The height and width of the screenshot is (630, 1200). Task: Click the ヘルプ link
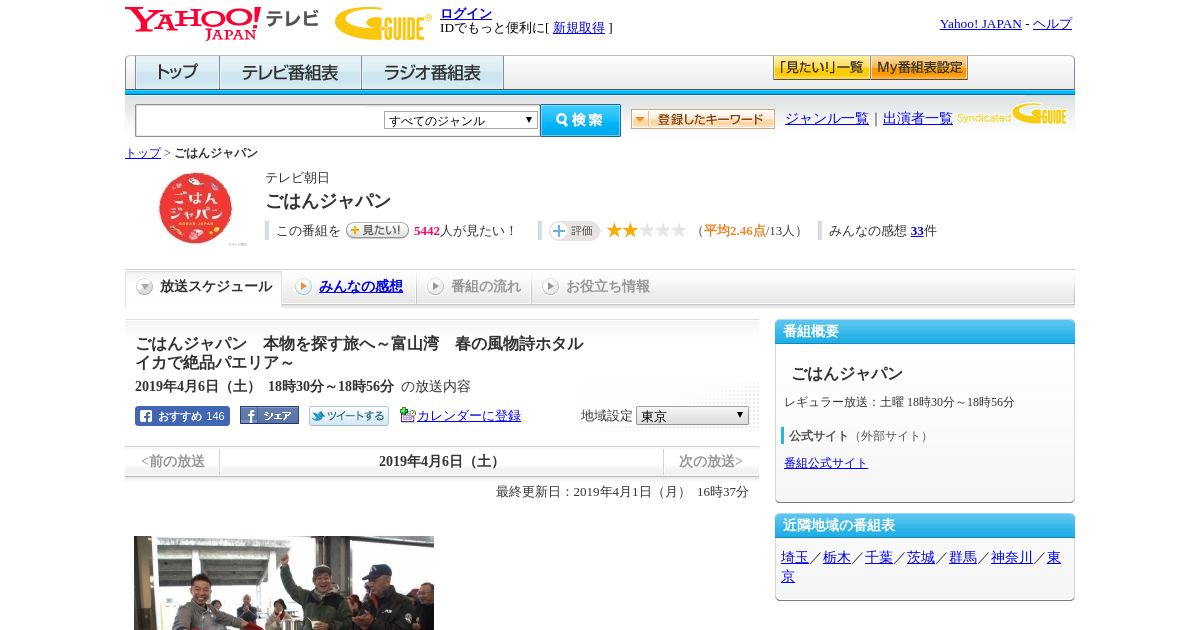click(x=1052, y=24)
